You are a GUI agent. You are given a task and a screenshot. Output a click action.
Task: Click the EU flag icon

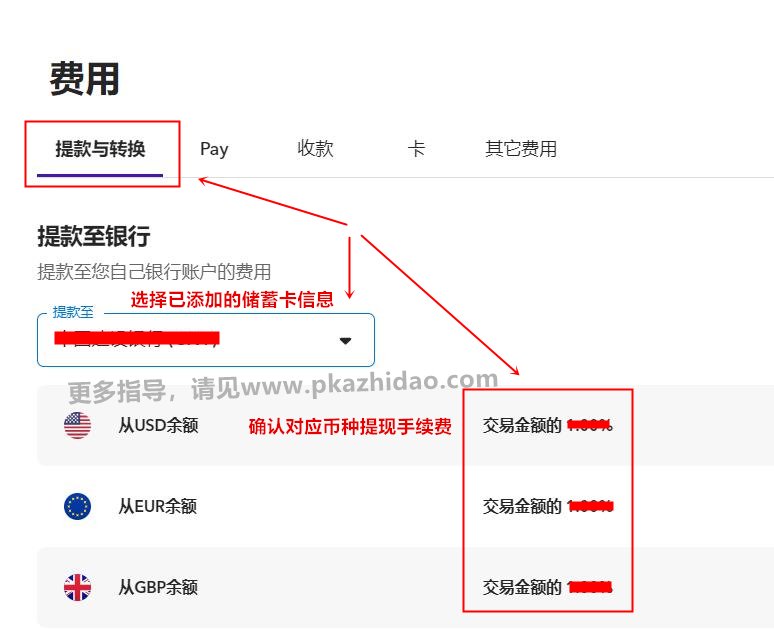[x=77, y=506]
